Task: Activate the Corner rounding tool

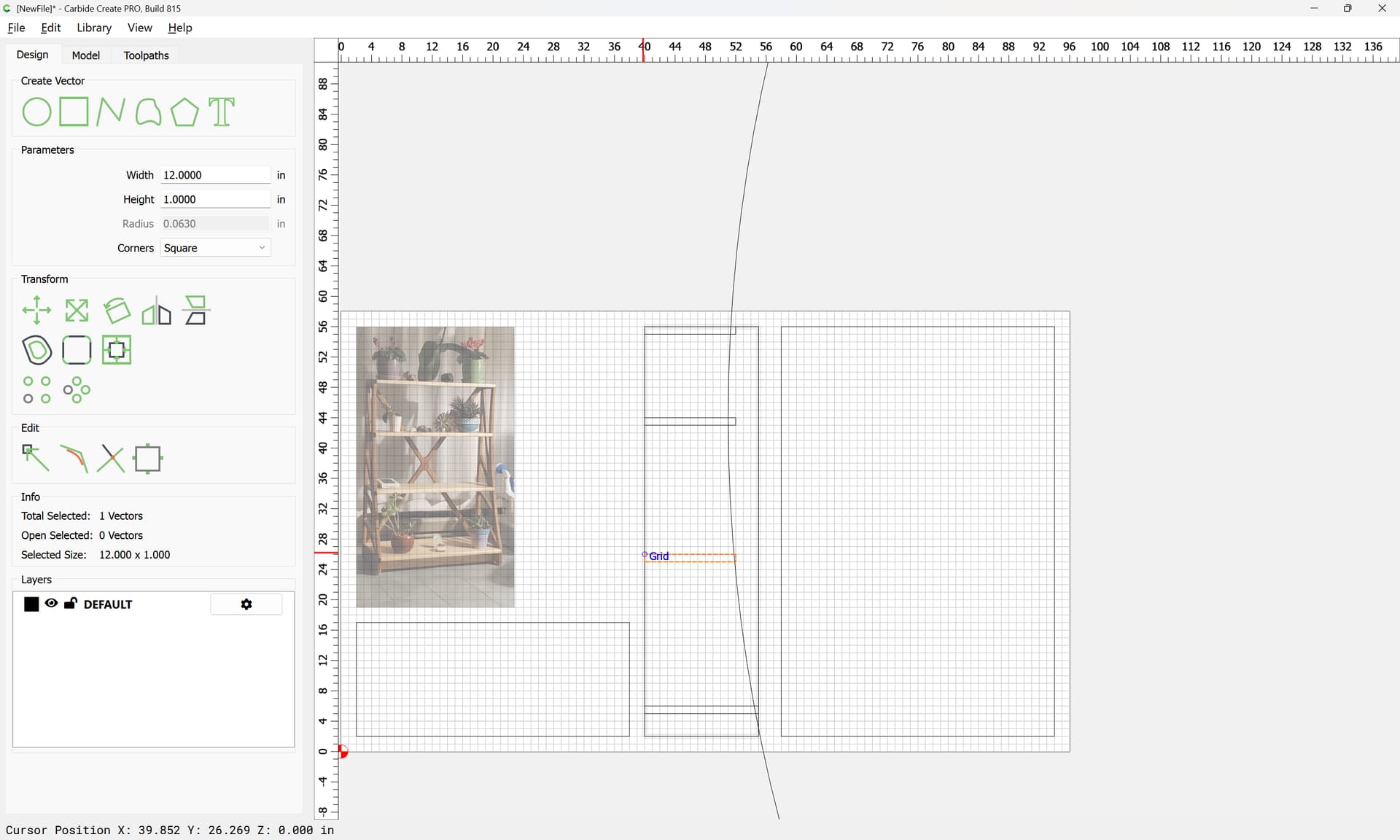Action: pyautogui.click(x=77, y=350)
